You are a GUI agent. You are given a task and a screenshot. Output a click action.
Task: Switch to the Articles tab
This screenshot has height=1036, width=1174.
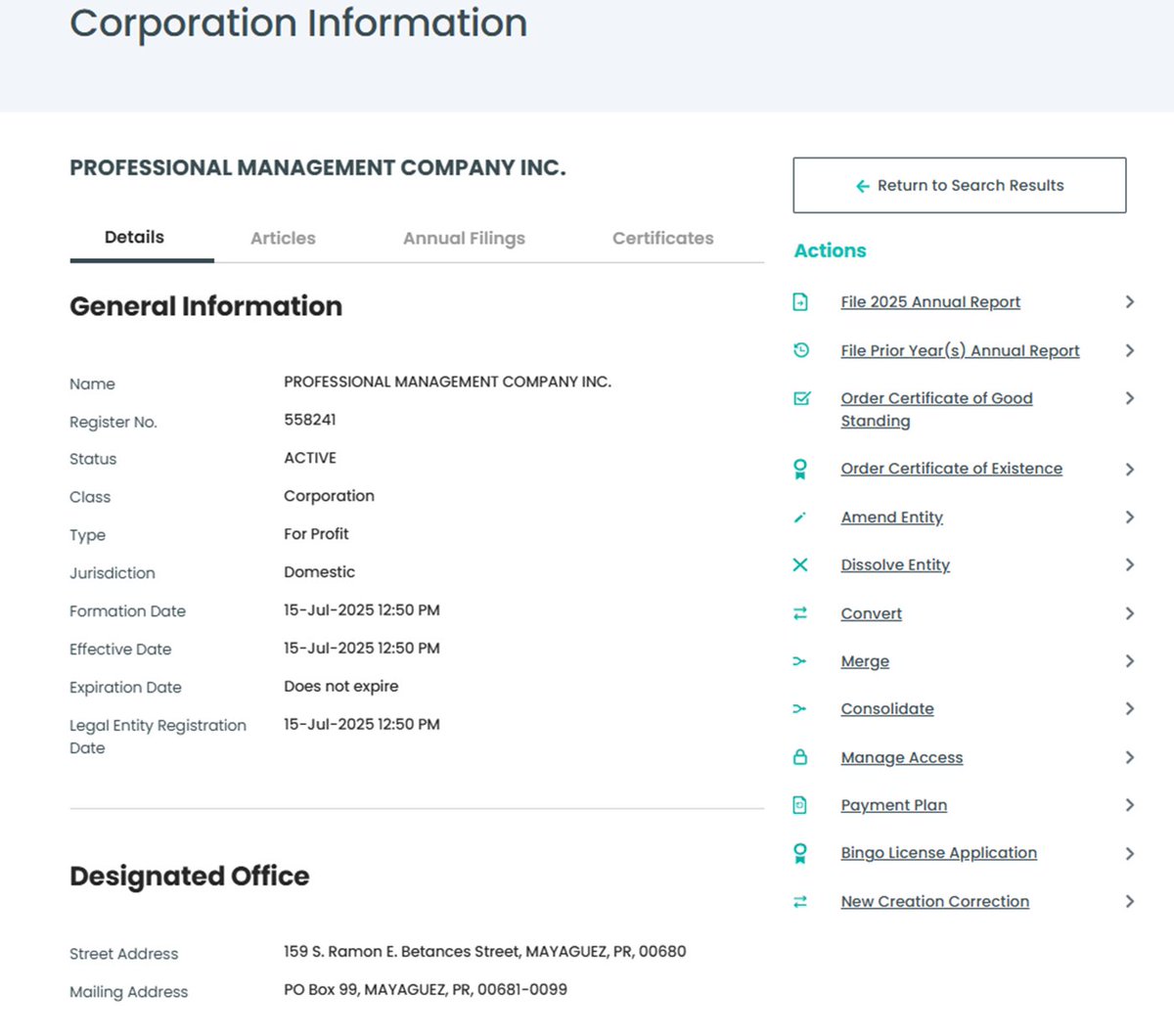coord(283,238)
